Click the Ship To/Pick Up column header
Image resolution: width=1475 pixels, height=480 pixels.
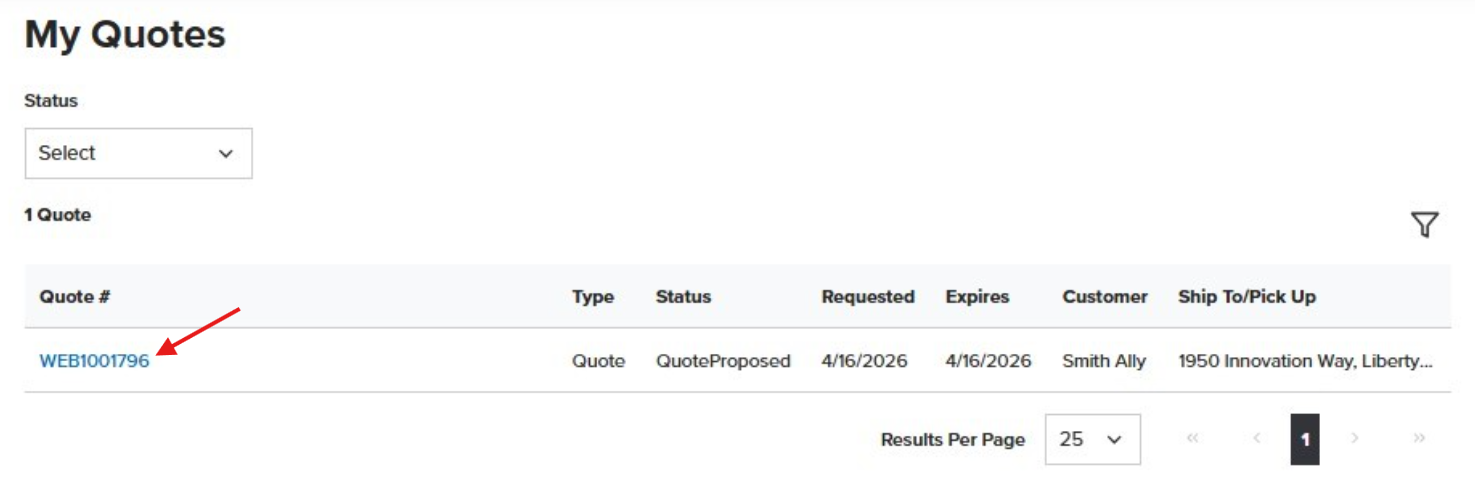[x=1247, y=297]
